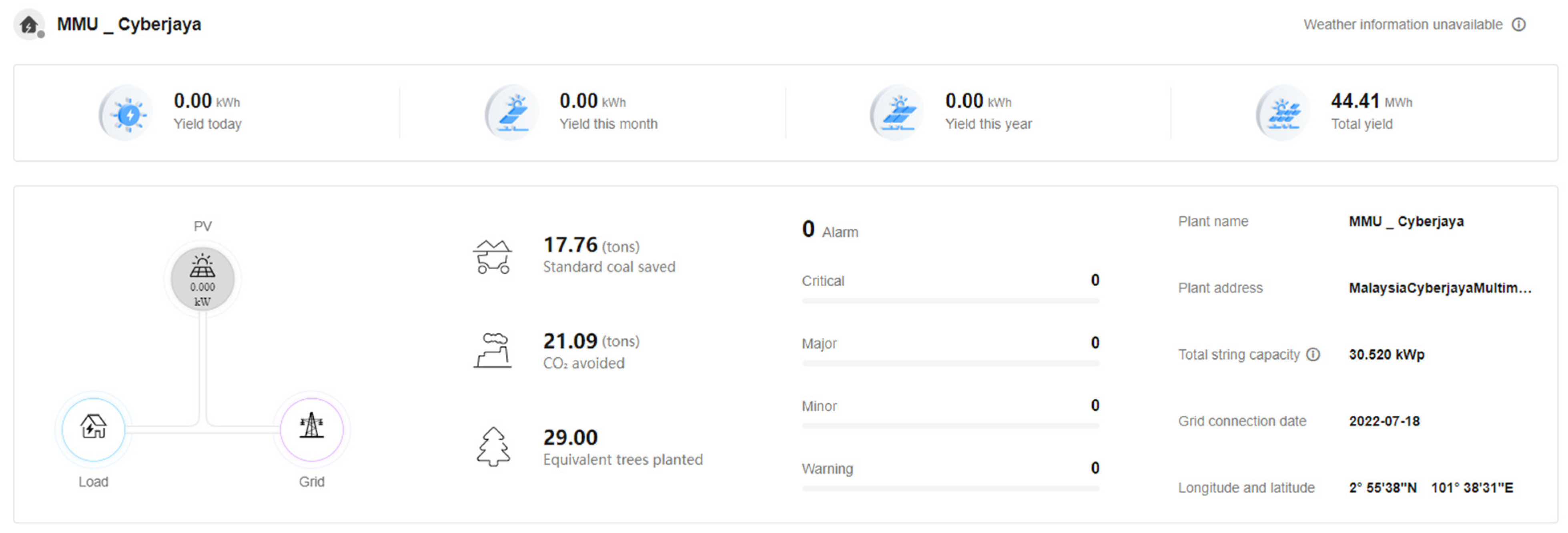Click the plant home icon beside MMU _ Cyberjaya

click(x=28, y=25)
